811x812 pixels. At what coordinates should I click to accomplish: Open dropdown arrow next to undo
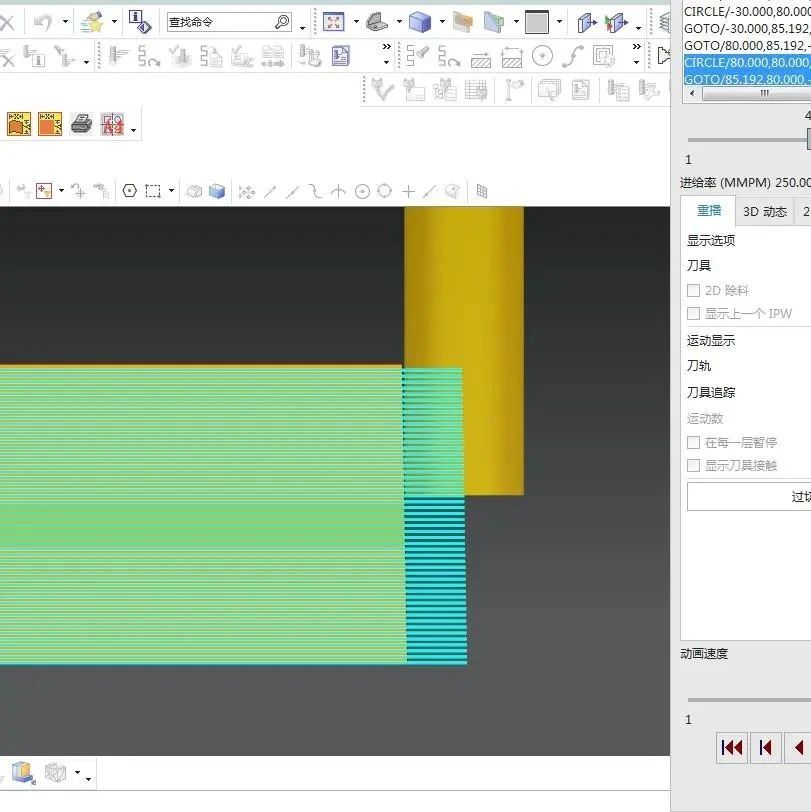(x=65, y=22)
